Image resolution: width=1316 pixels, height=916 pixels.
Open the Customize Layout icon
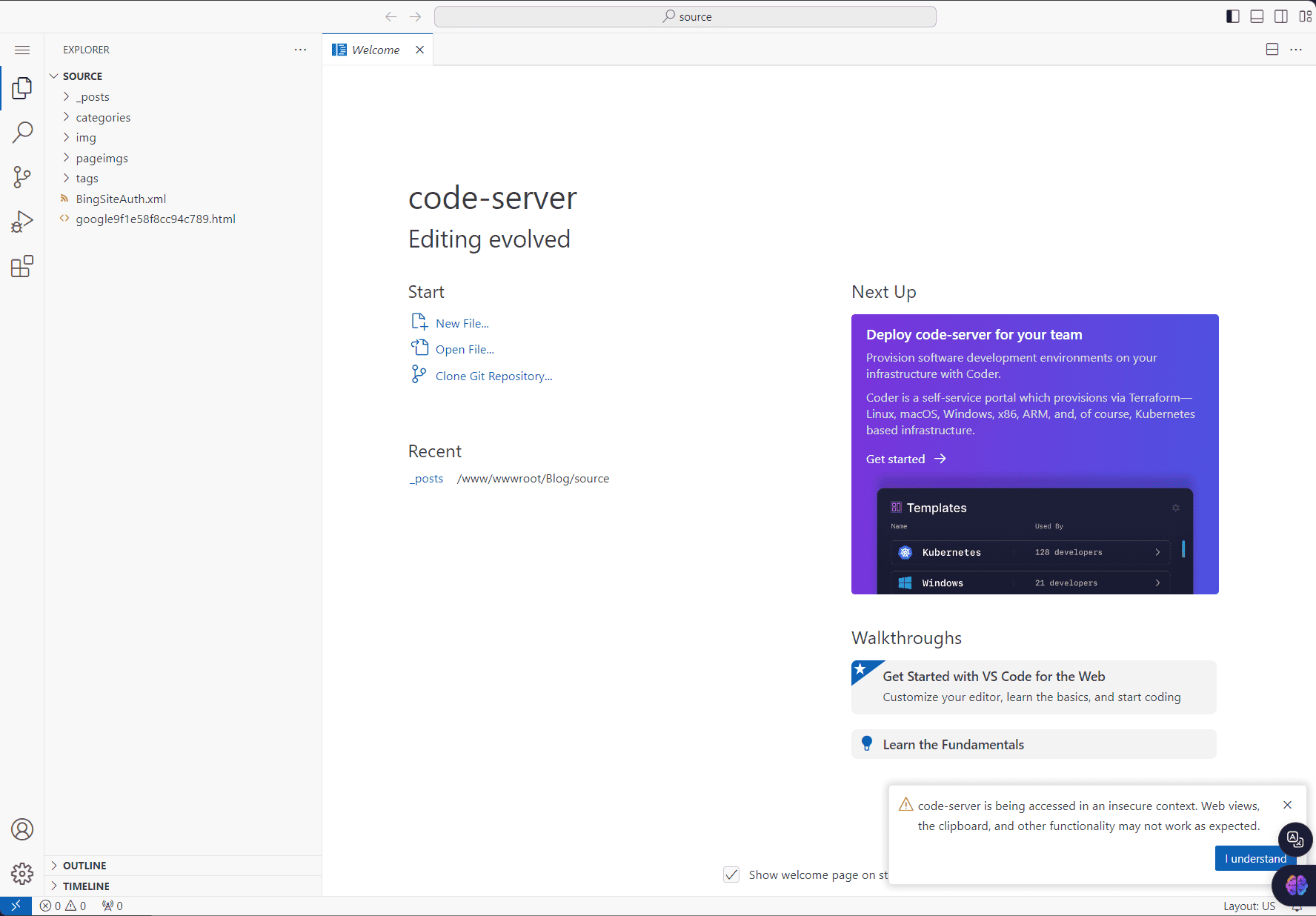click(1305, 16)
